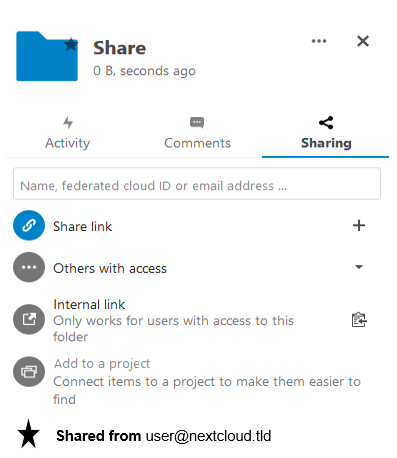Click the Others with access ellipsis icon
Viewport: 397px width, 458px height.
click(29, 267)
